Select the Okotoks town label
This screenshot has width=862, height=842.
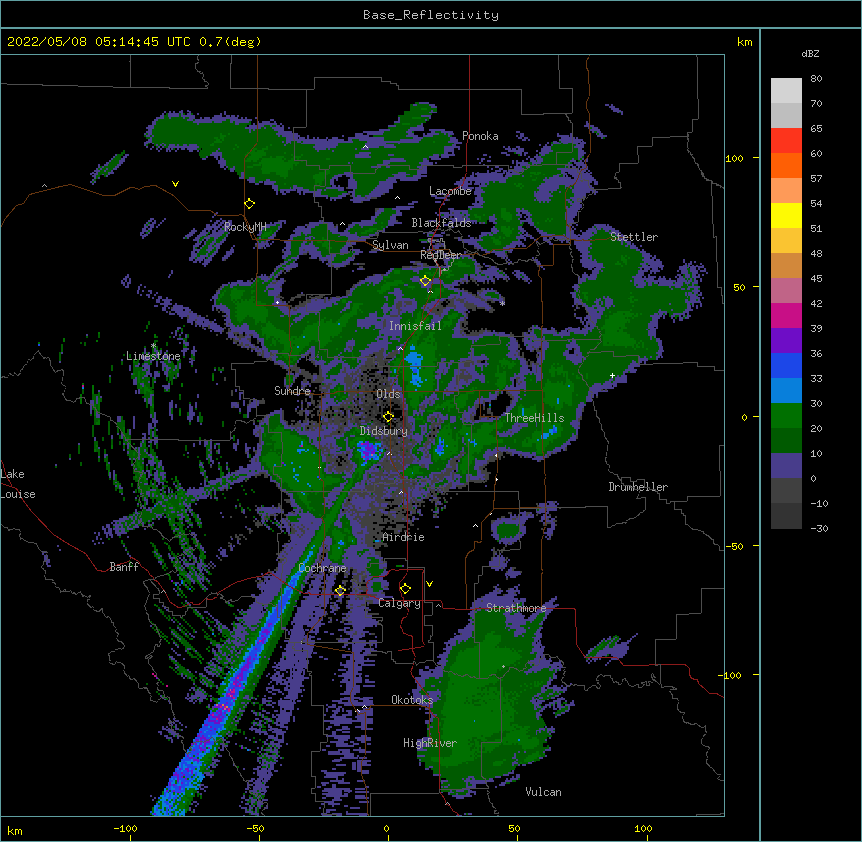412,700
